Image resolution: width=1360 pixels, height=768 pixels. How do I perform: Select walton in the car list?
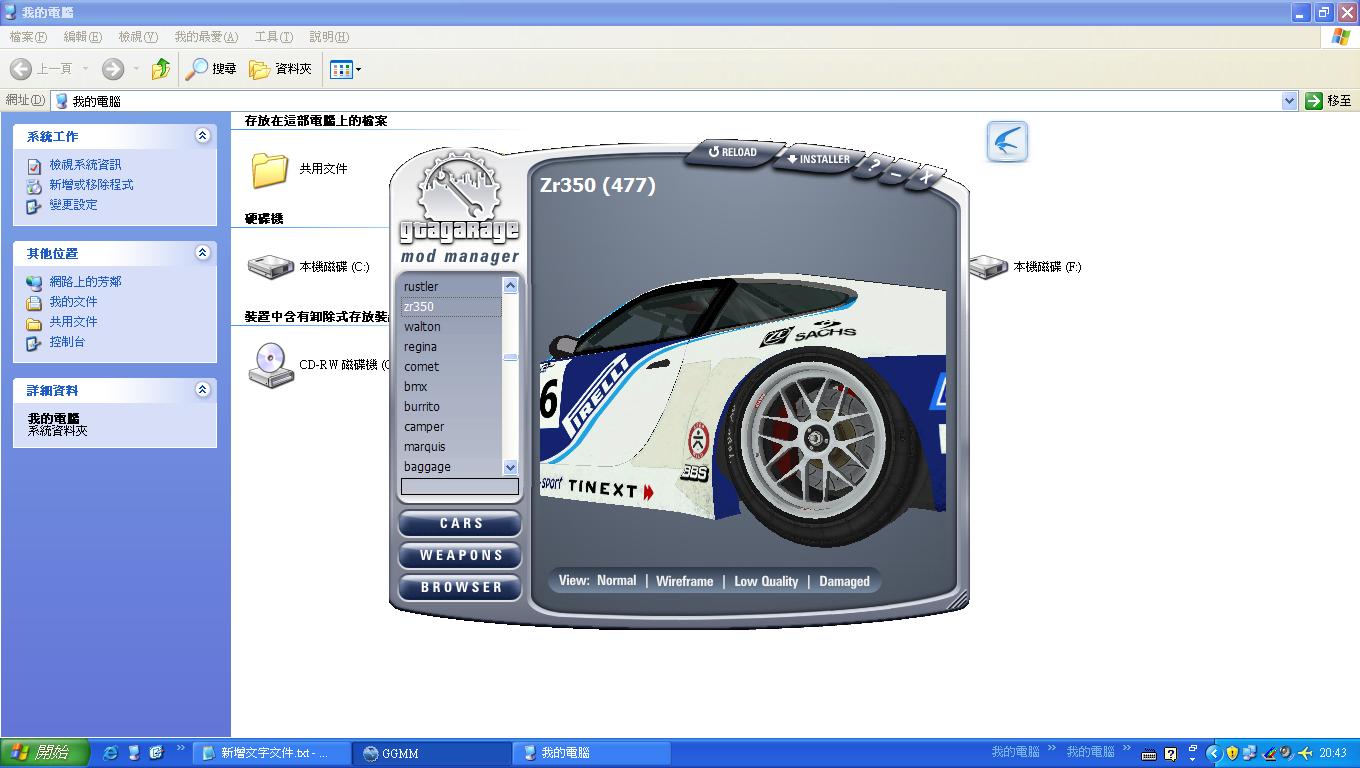tap(451, 327)
